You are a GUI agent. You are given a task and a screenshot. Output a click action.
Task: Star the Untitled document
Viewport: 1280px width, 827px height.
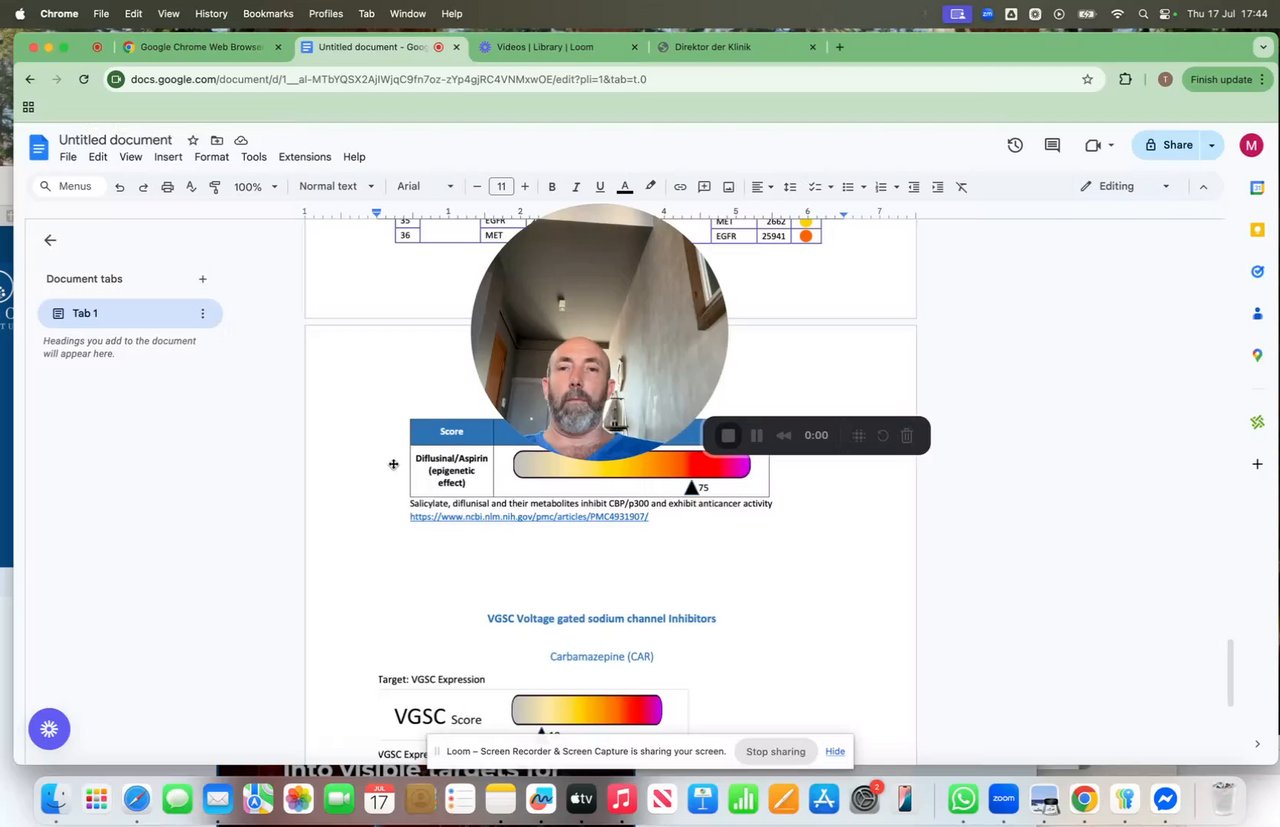(193, 141)
